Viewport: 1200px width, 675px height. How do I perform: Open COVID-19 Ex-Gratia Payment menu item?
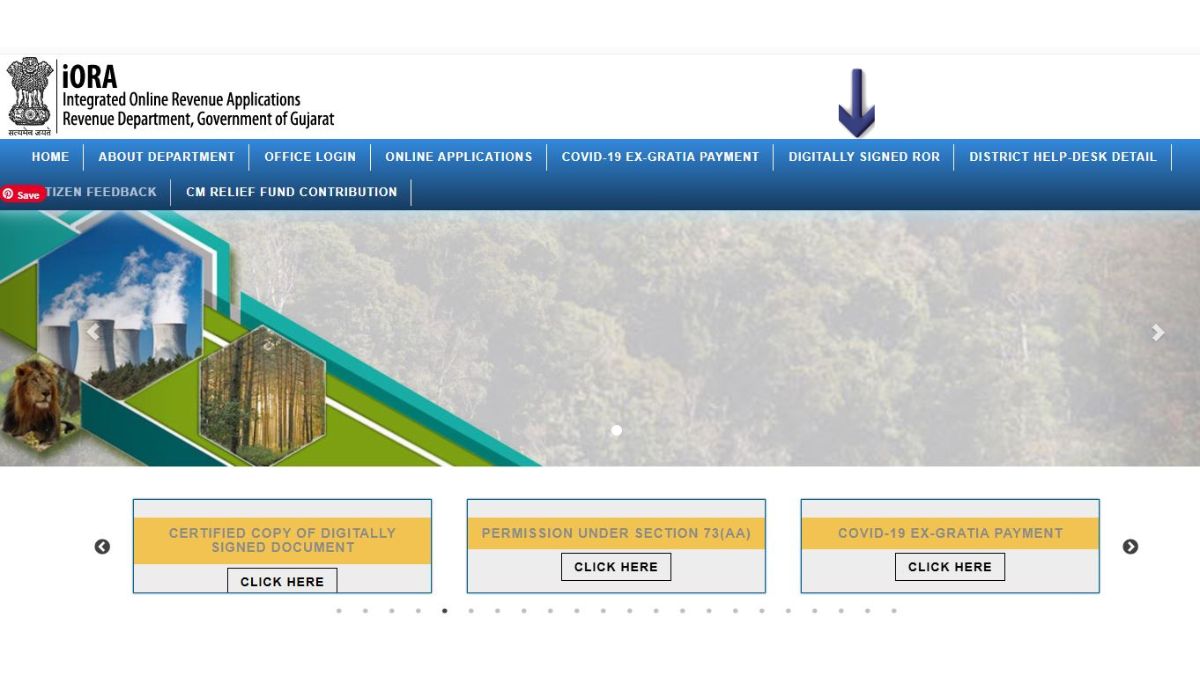(660, 157)
